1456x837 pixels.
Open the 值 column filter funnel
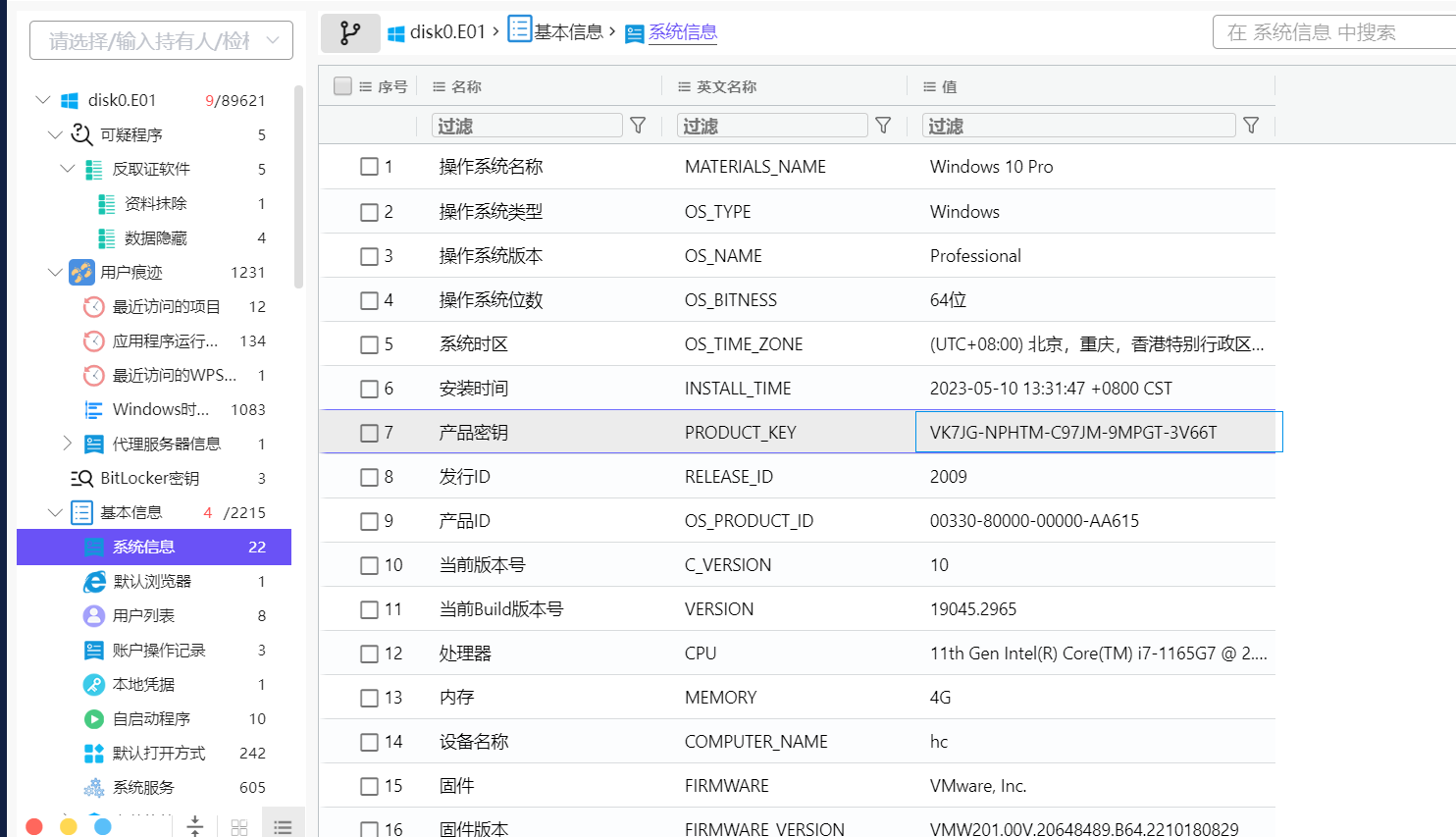(x=1251, y=126)
